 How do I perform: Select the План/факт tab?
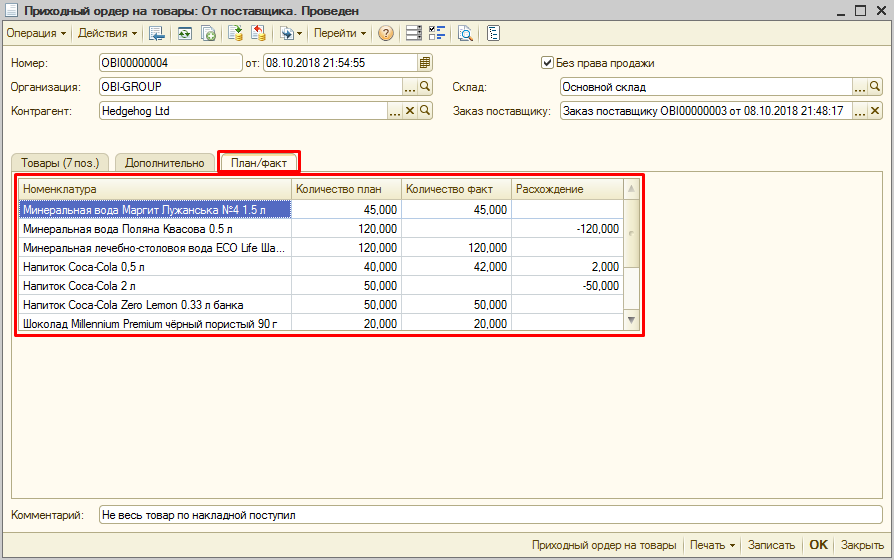click(x=259, y=163)
